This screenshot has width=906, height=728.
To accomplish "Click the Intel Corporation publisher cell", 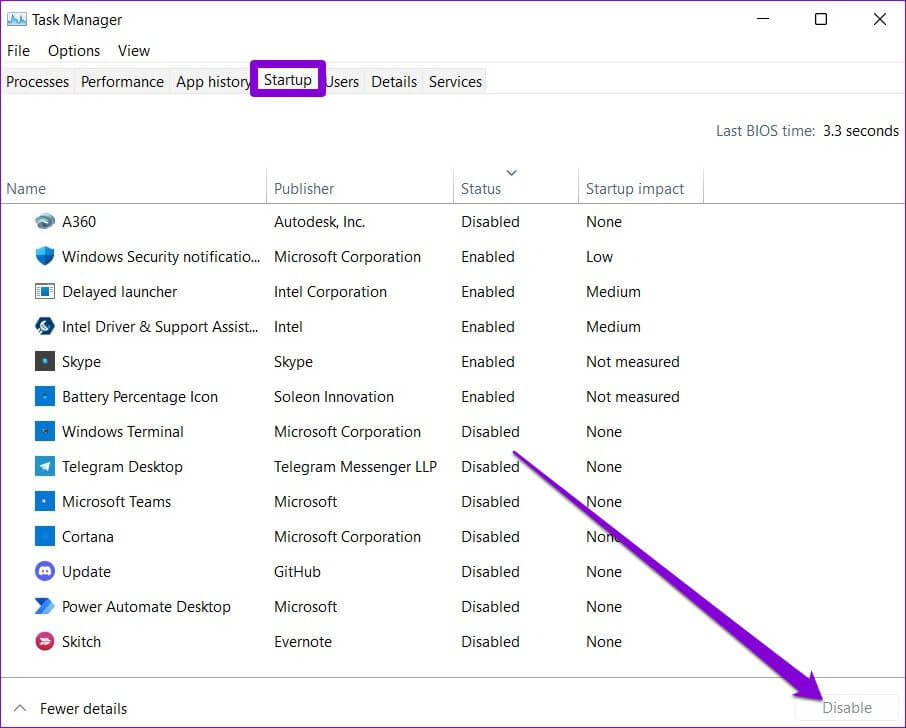I will point(330,292).
